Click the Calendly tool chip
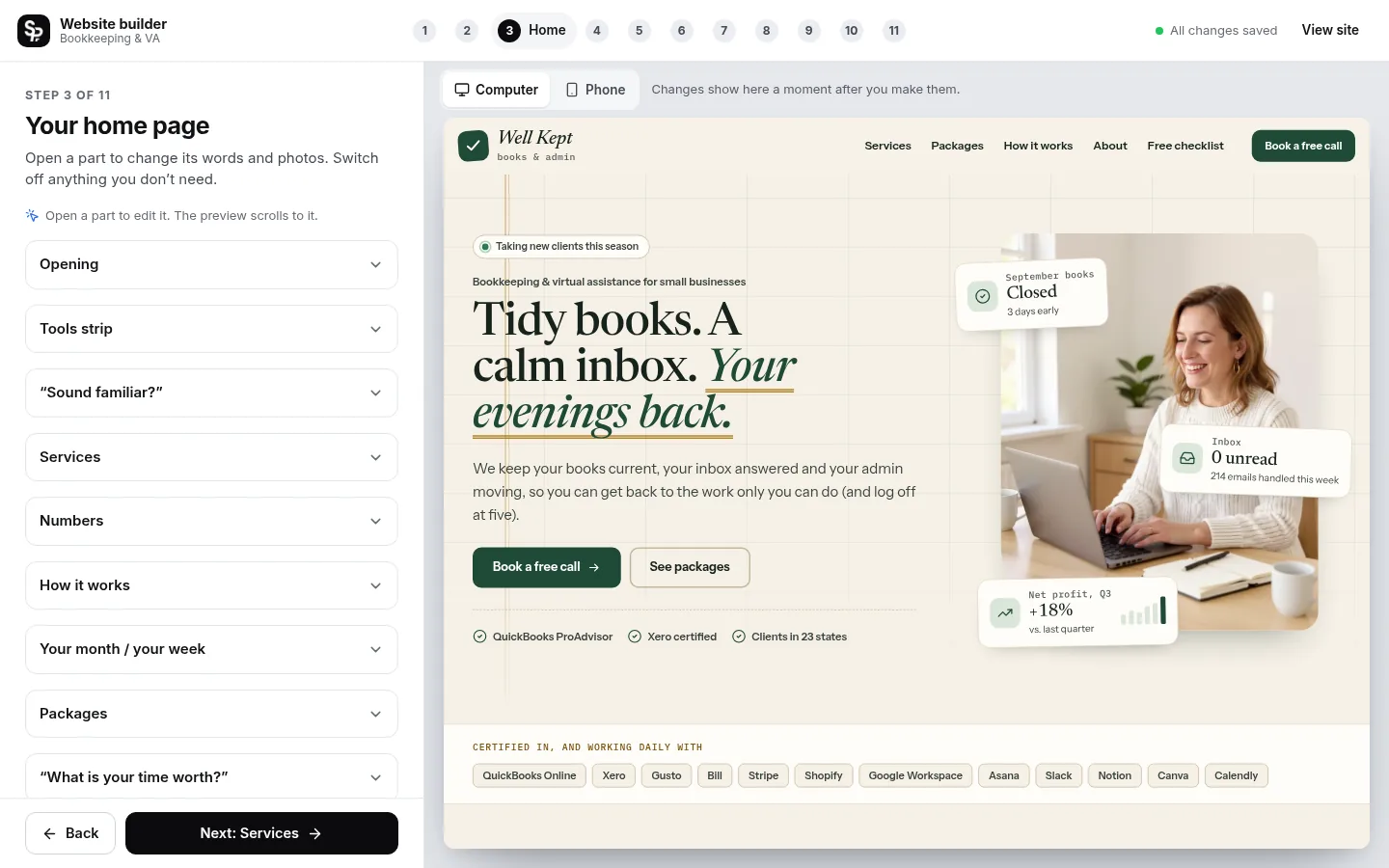Viewport: 1389px width, 868px height. tap(1237, 775)
